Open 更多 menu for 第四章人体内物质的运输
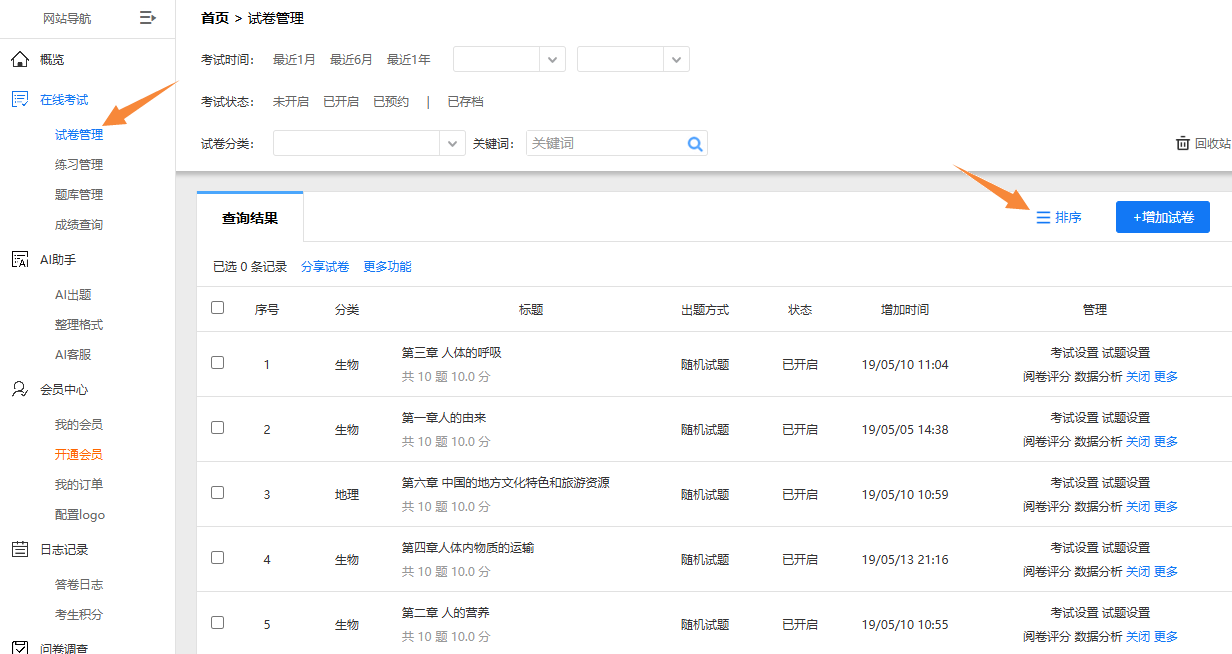 [1166, 572]
